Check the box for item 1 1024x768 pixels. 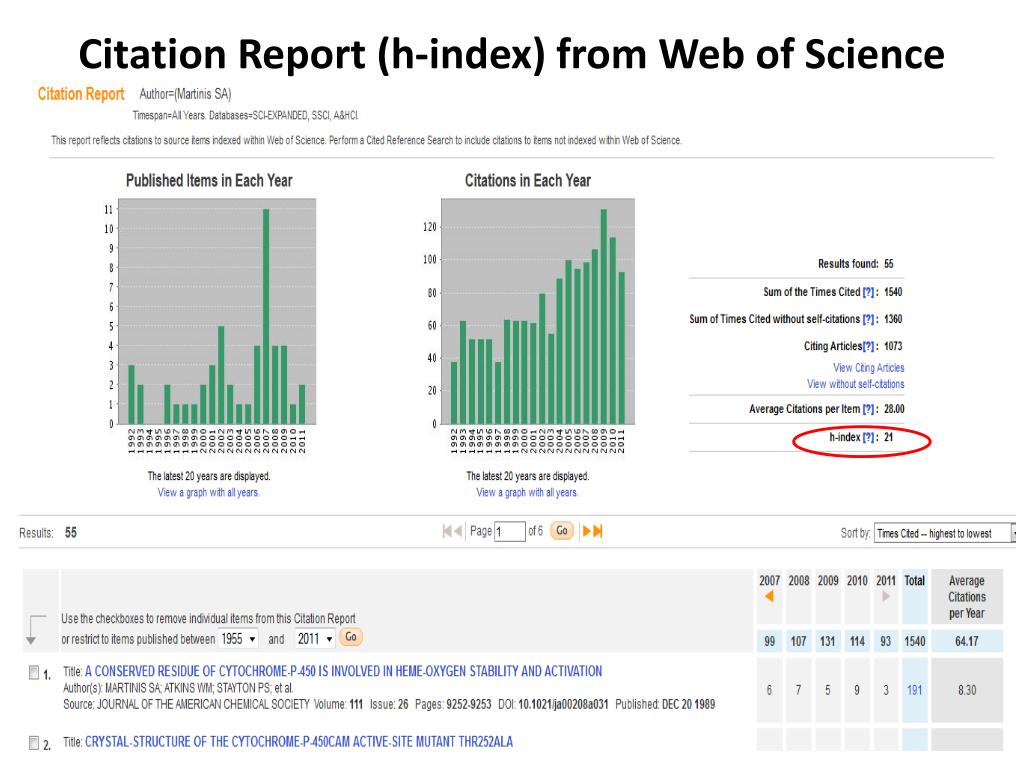34,673
